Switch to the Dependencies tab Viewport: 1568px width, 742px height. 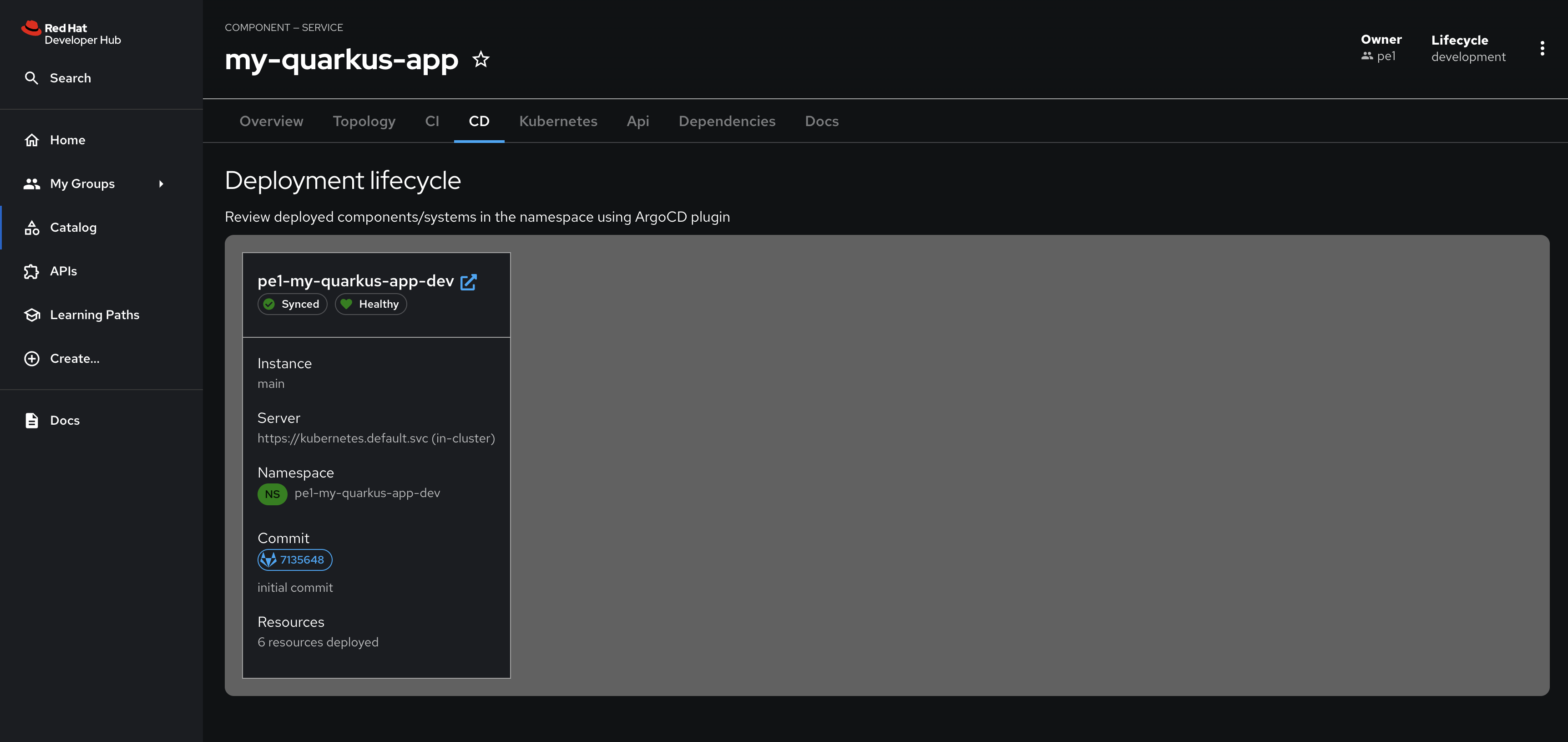pos(727,121)
